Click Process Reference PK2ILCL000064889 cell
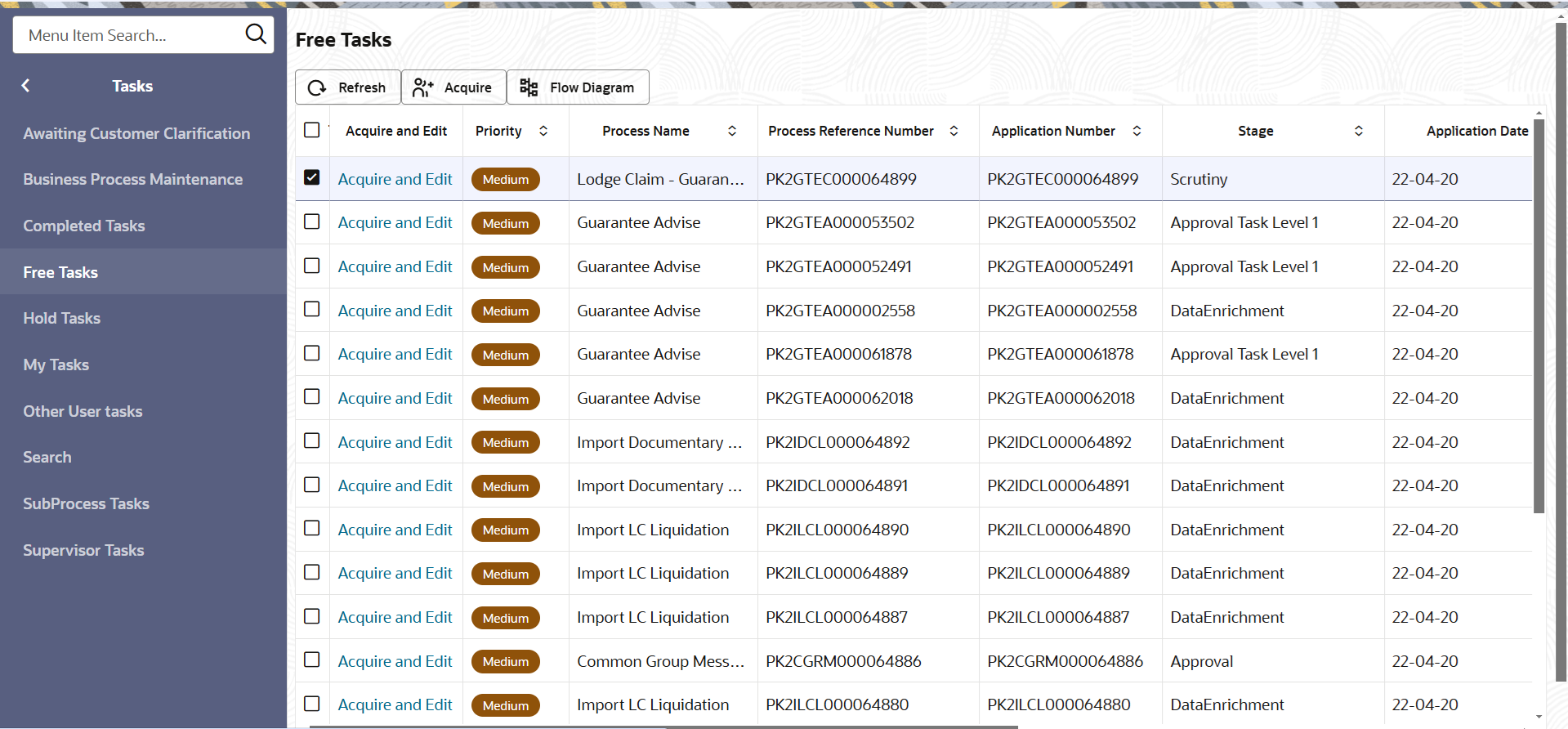 [x=837, y=573]
